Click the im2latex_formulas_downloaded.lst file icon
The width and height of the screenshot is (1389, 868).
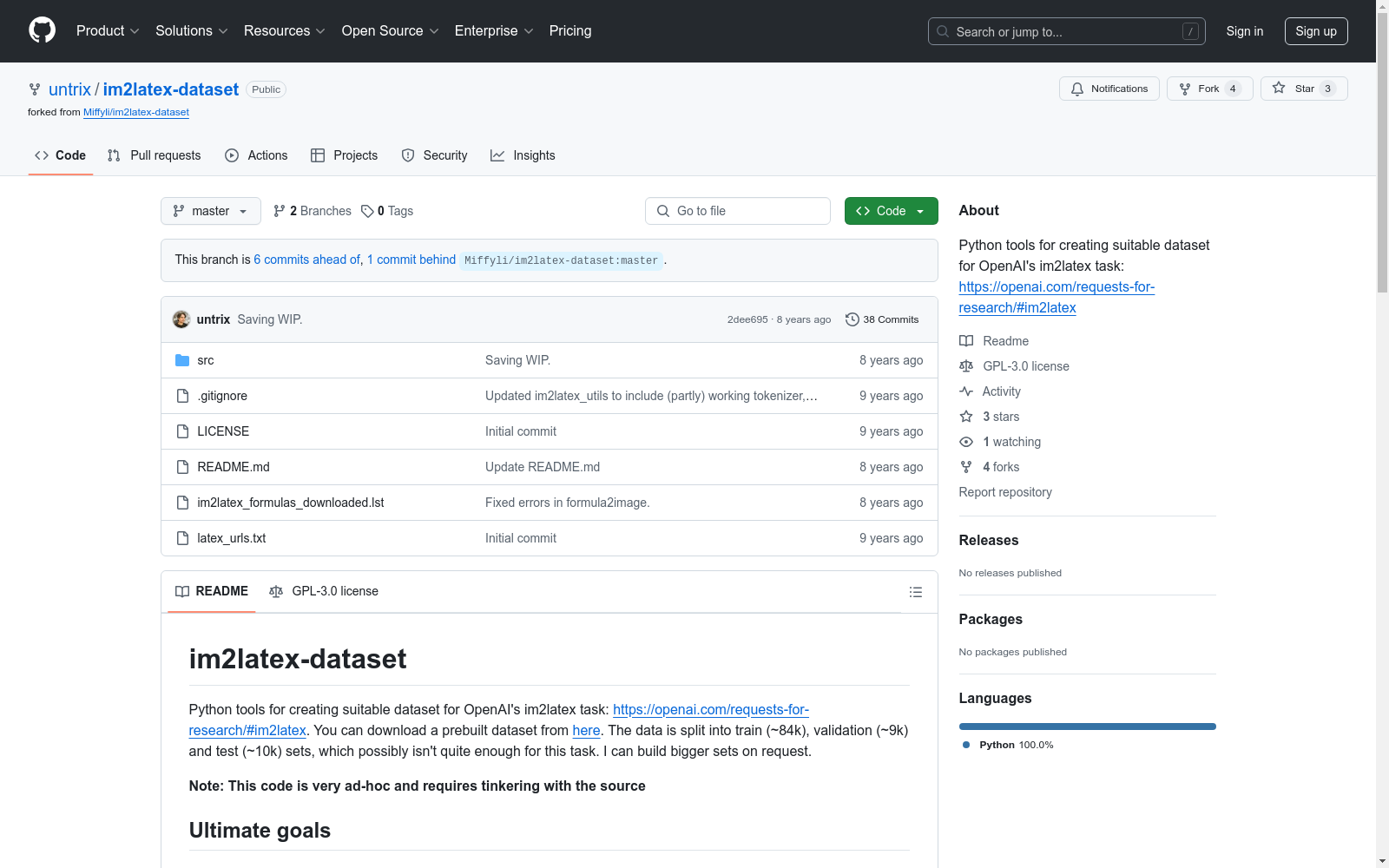tap(182, 503)
